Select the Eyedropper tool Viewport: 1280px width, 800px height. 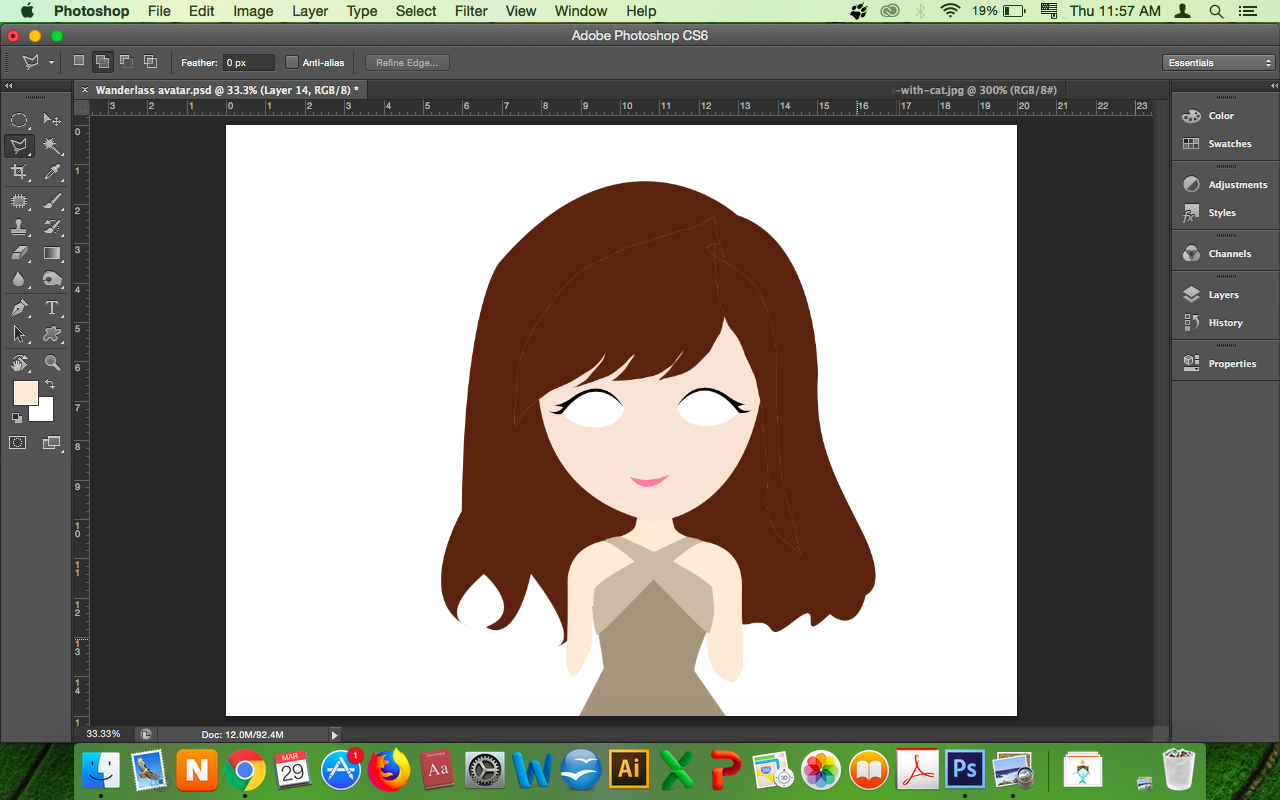(x=53, y=173)
